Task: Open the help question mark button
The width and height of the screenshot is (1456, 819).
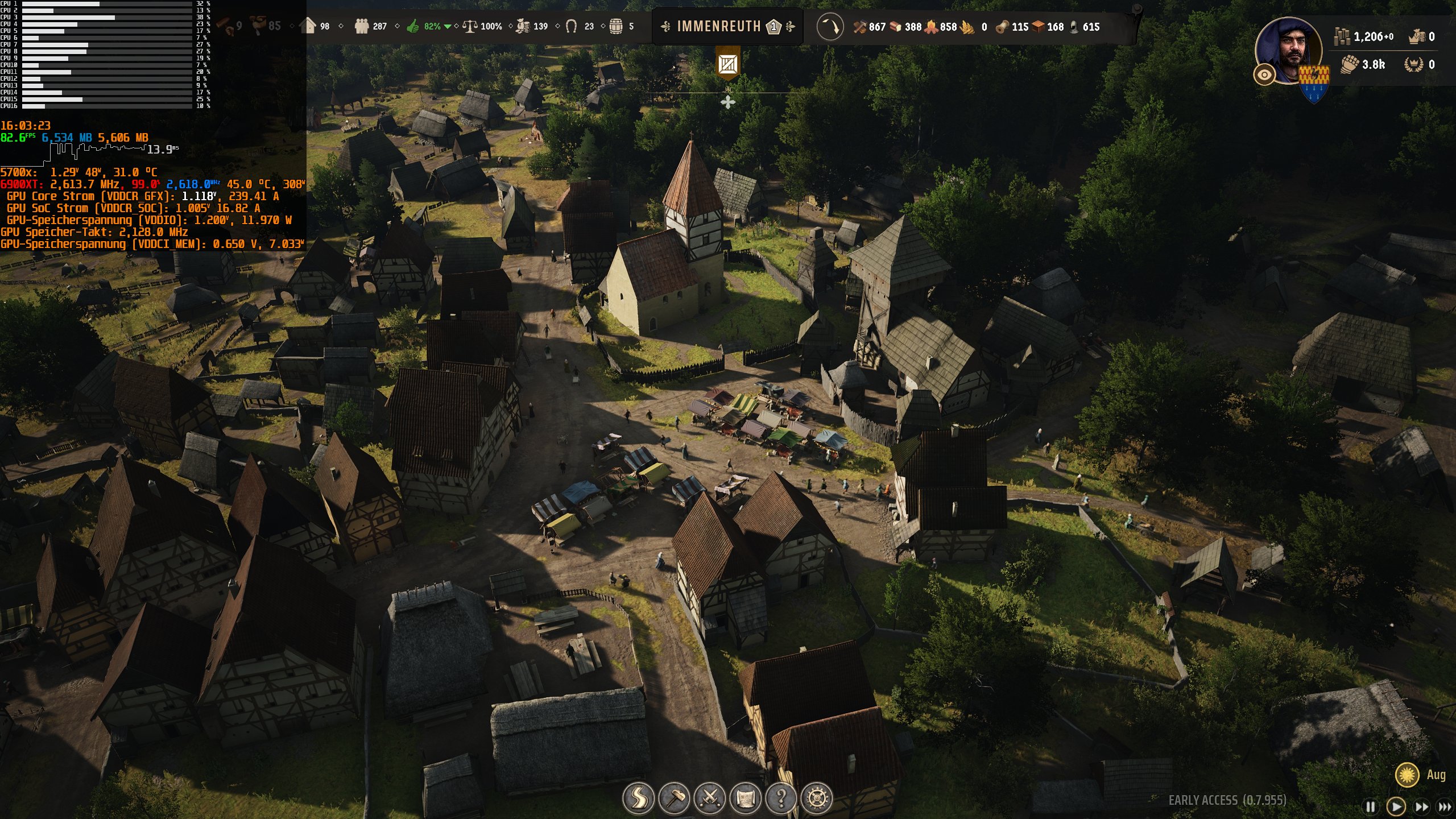Action: [x=781, y=799]
